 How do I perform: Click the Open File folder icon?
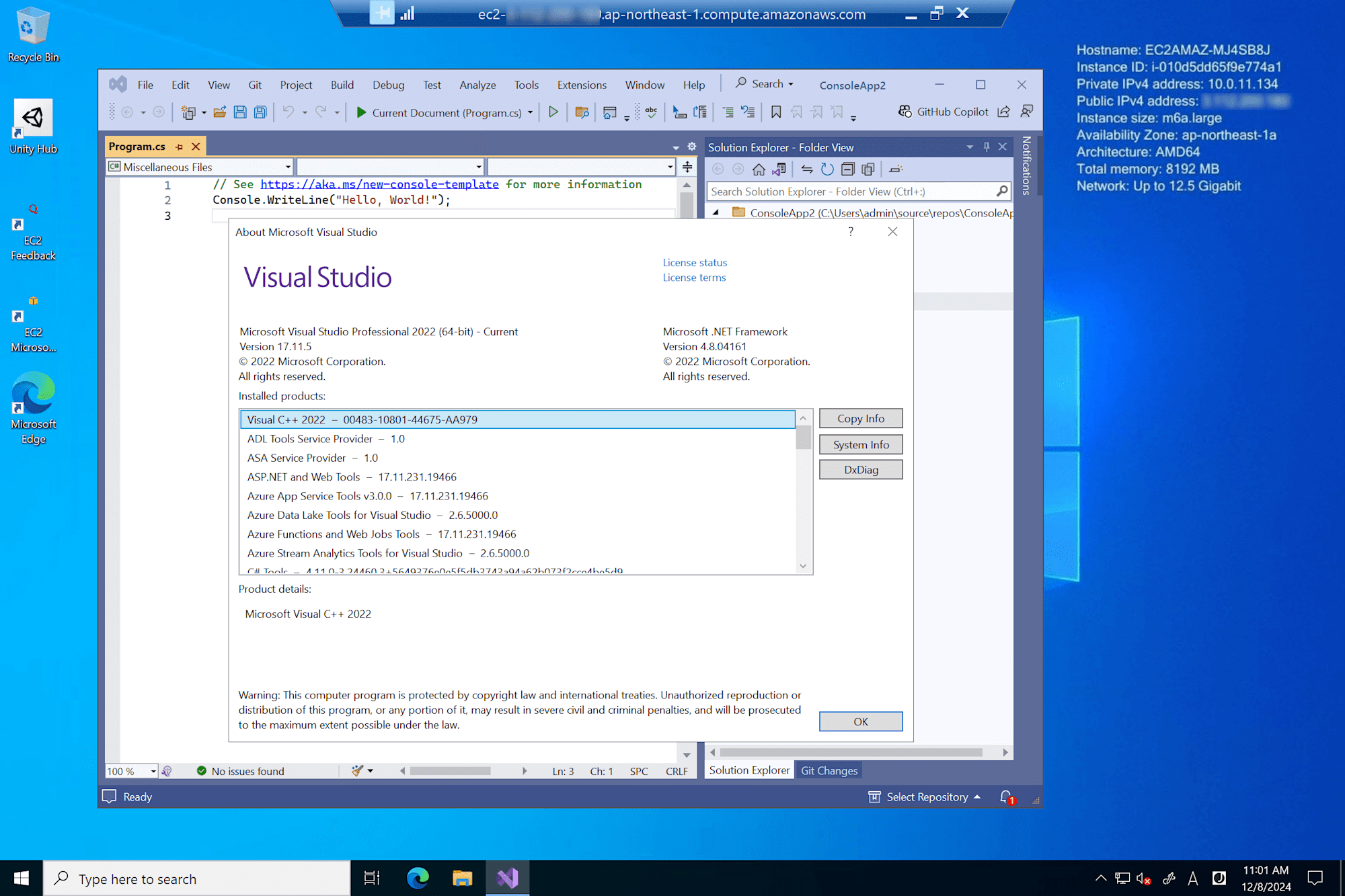pos(219,112)
